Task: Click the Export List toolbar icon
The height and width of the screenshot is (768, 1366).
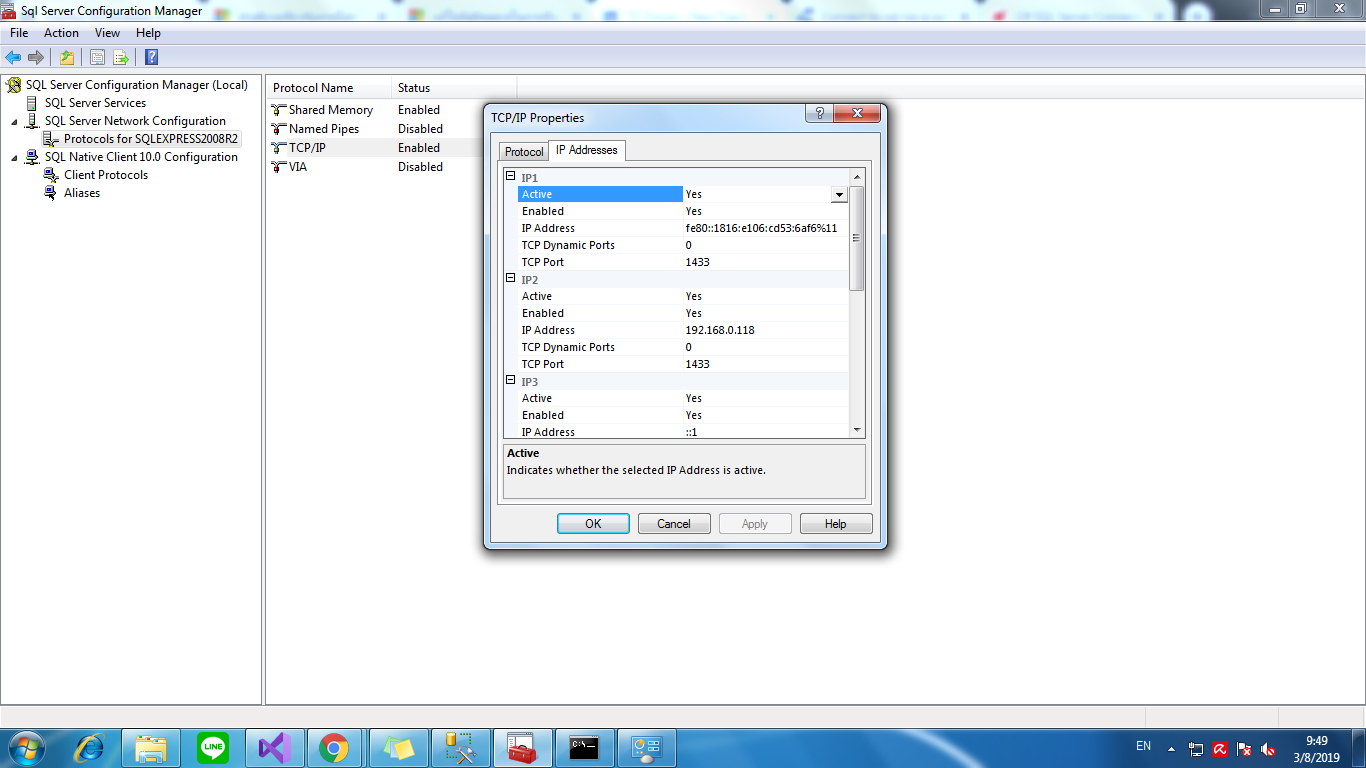Action: pos(121,57)
